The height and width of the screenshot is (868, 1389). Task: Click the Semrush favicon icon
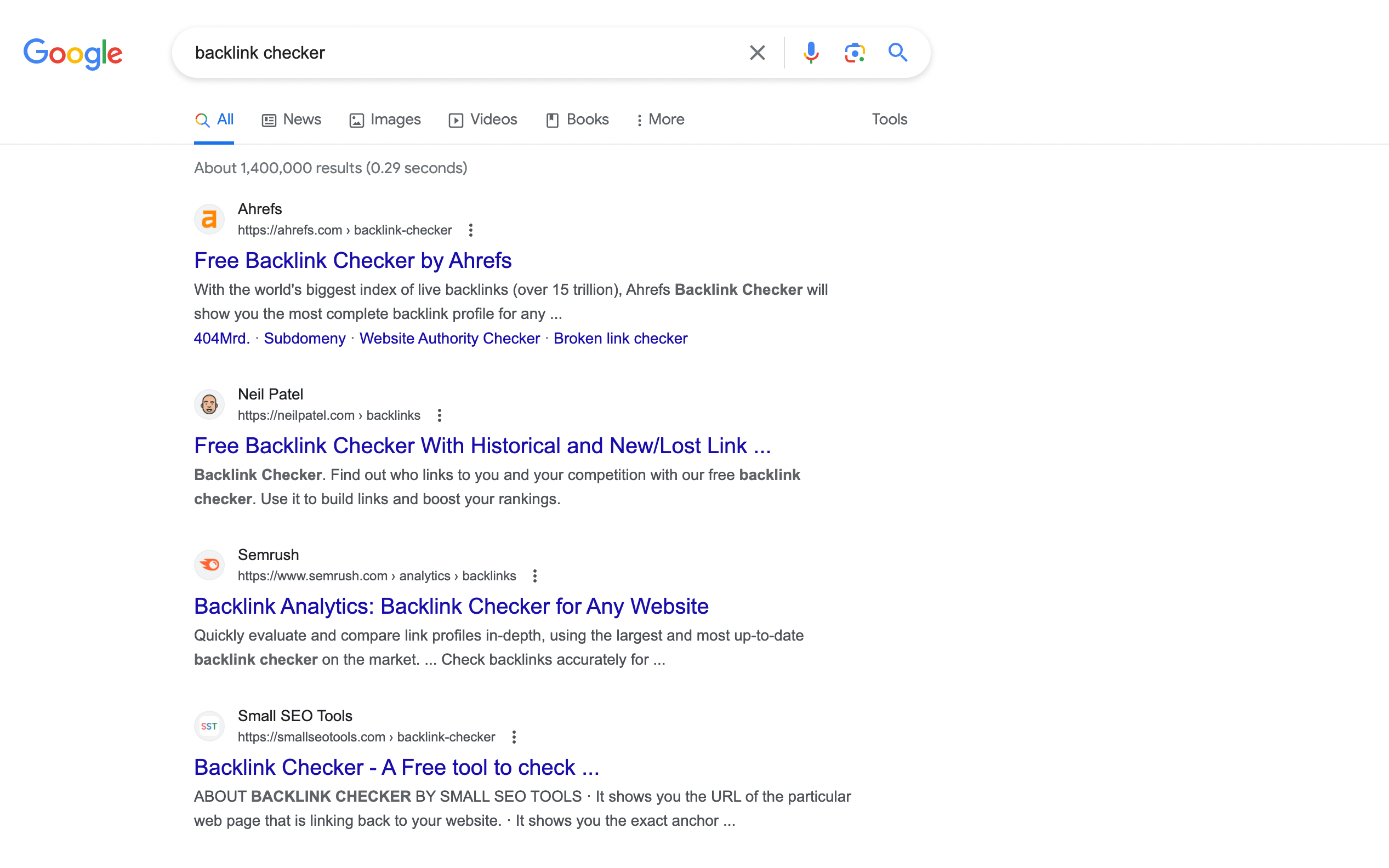(209, 565)
